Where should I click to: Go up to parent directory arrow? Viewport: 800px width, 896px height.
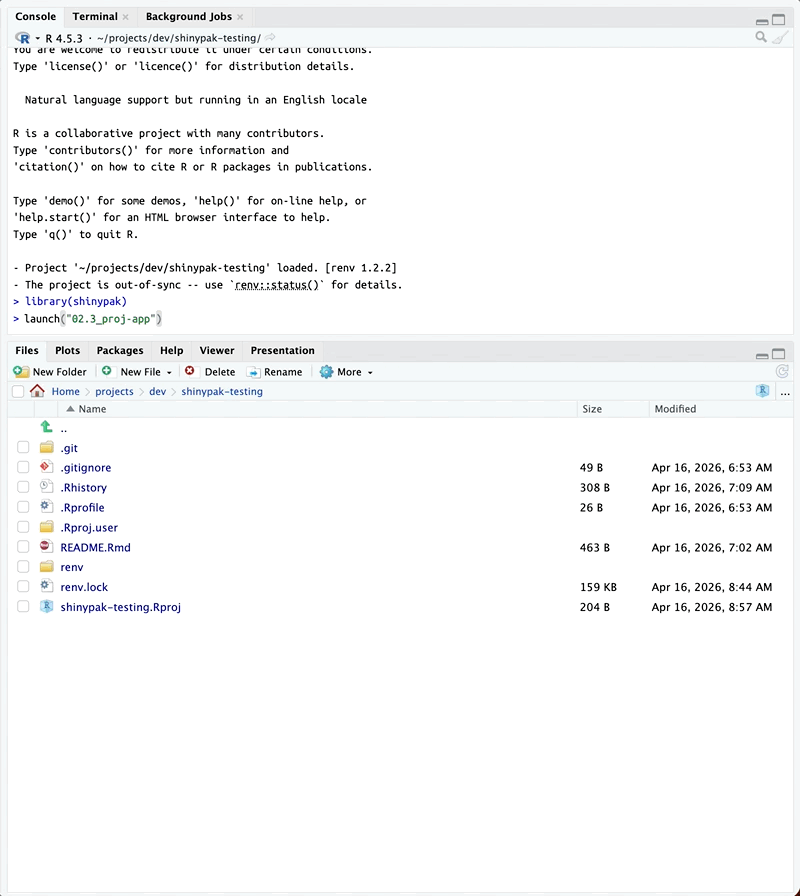coord(46,428)
